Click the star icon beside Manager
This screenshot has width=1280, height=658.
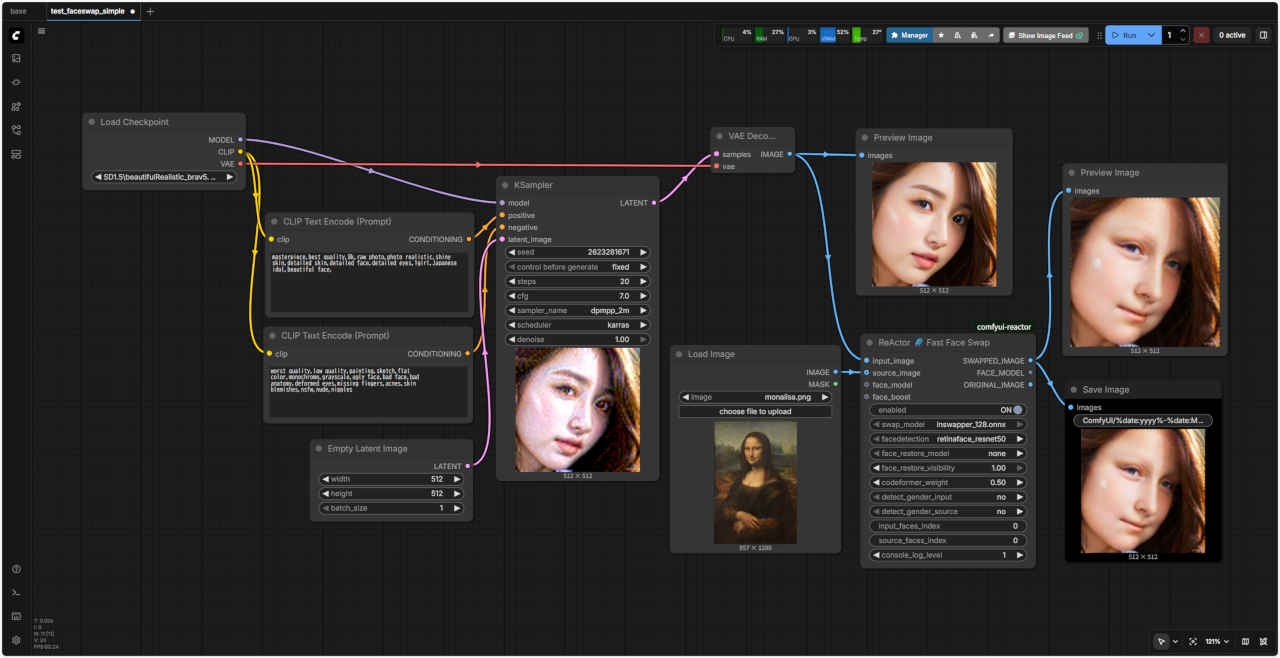coord(941,35)
